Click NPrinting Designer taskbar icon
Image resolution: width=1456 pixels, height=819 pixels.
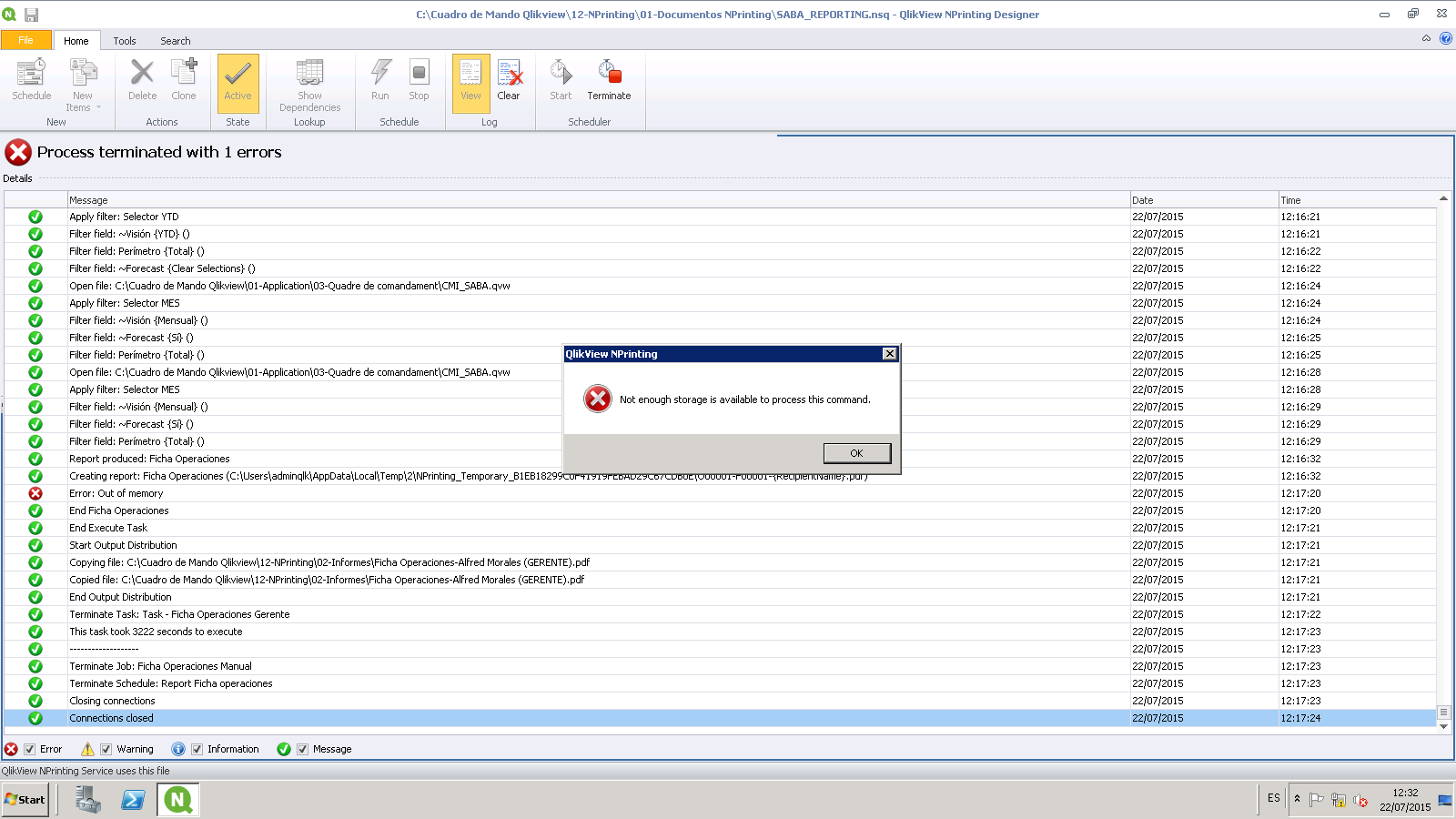(x=178, y=800)
